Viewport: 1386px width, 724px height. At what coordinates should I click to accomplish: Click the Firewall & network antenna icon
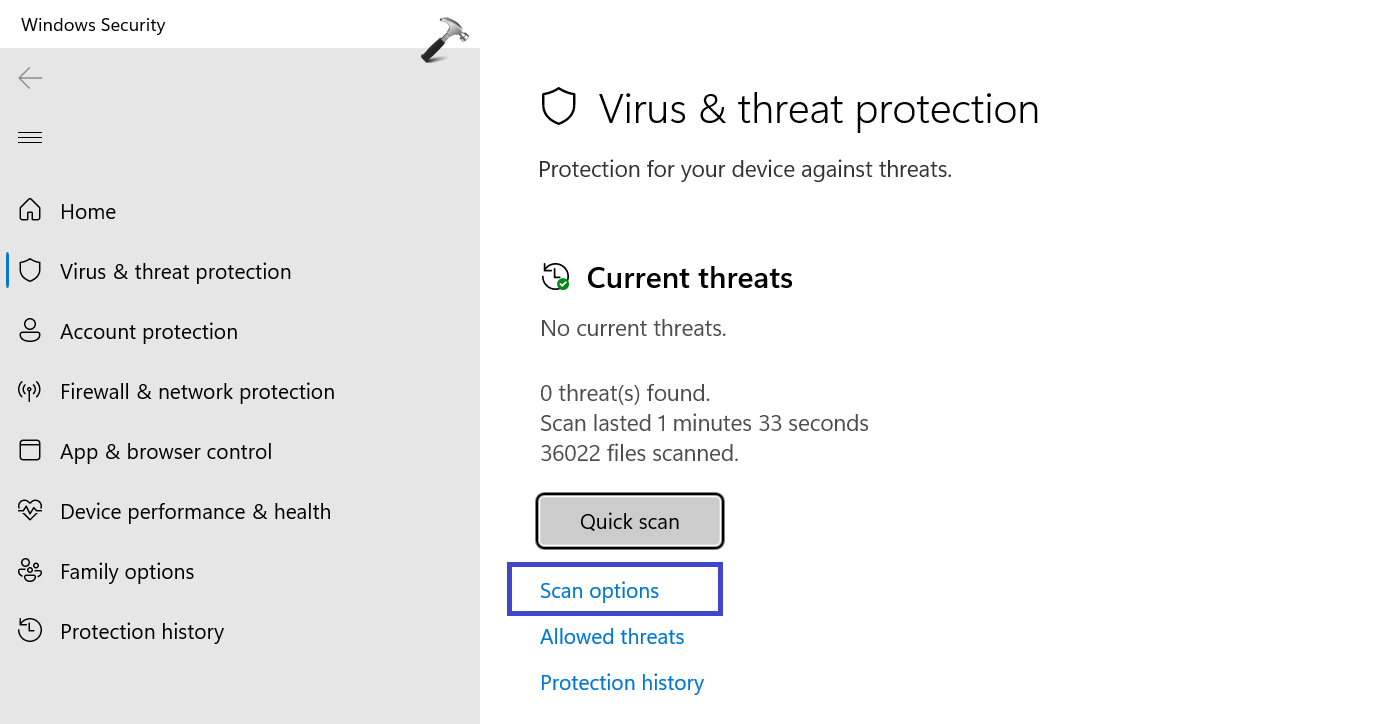click(x=30, y=391)
